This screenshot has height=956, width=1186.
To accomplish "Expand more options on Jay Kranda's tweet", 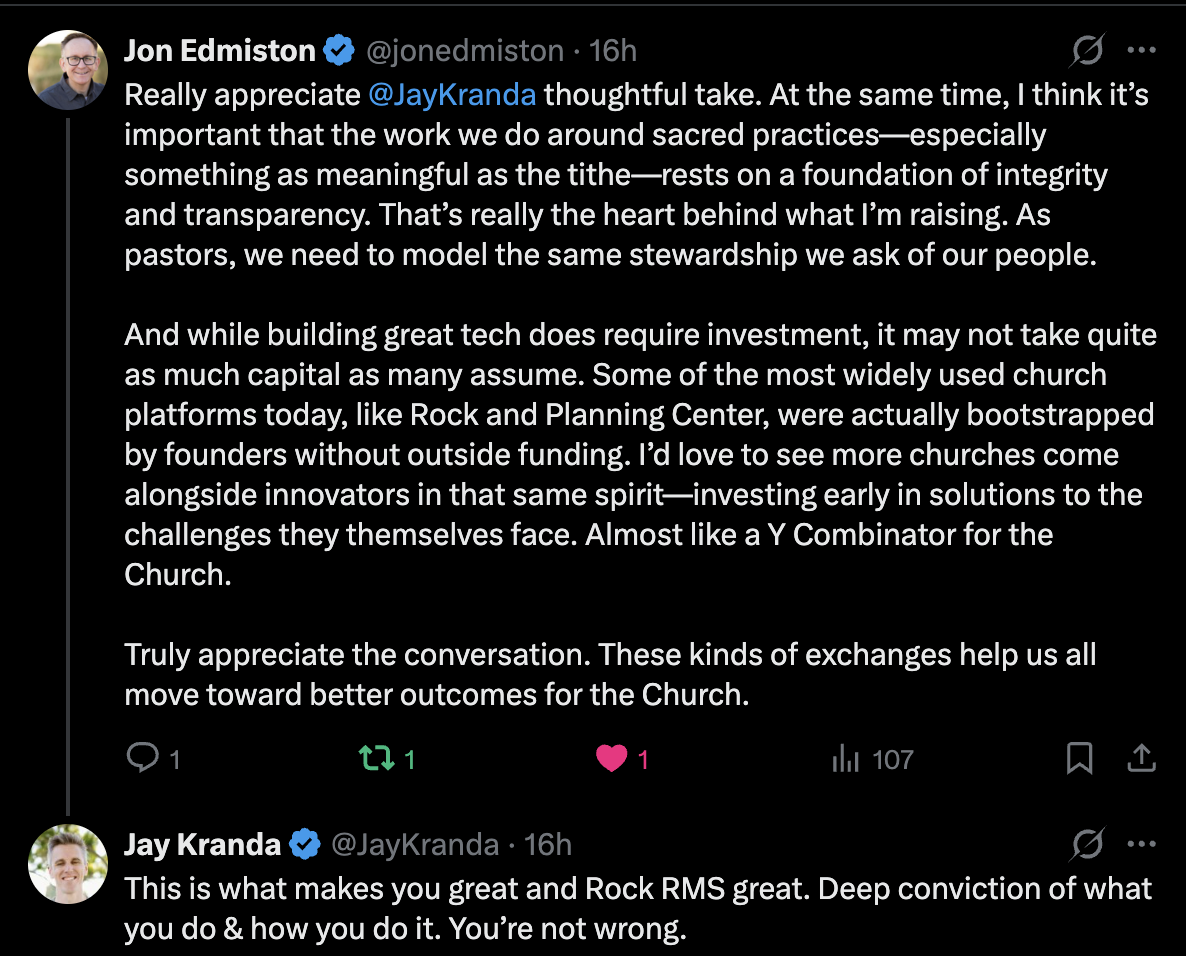I will point(1141,844).
